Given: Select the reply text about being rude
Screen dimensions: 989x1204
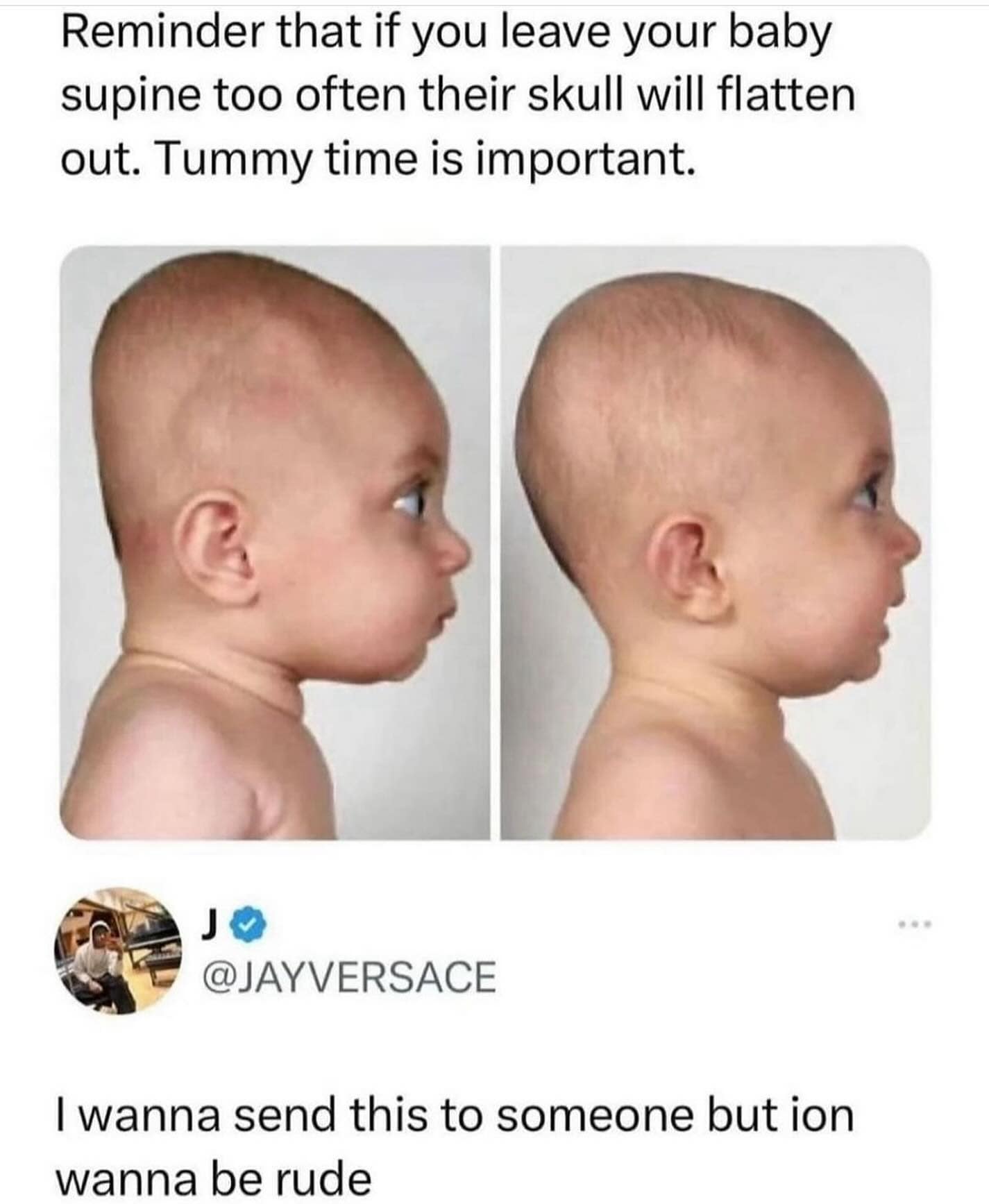Looking at the screenshot, I should 455,1146.
